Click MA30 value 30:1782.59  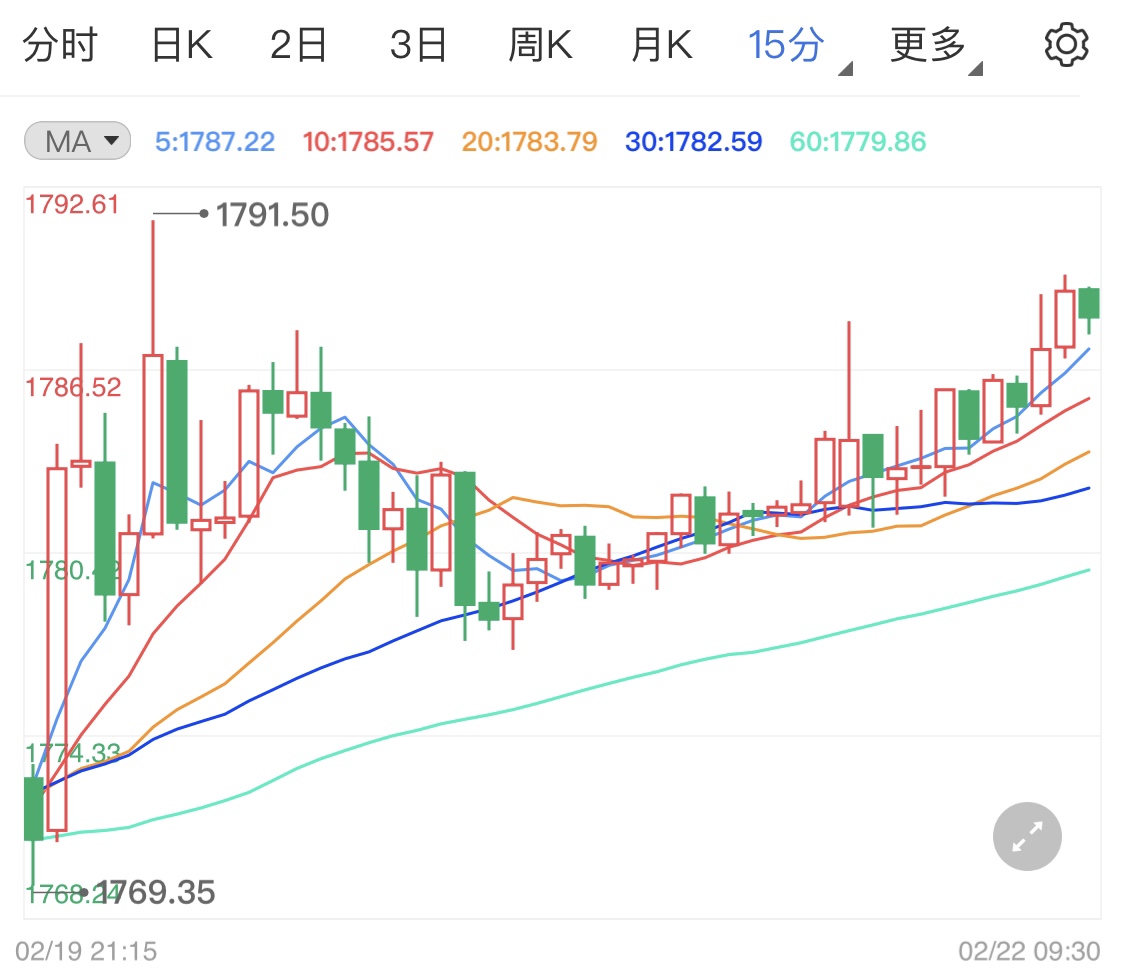click(x=693, y=142)
